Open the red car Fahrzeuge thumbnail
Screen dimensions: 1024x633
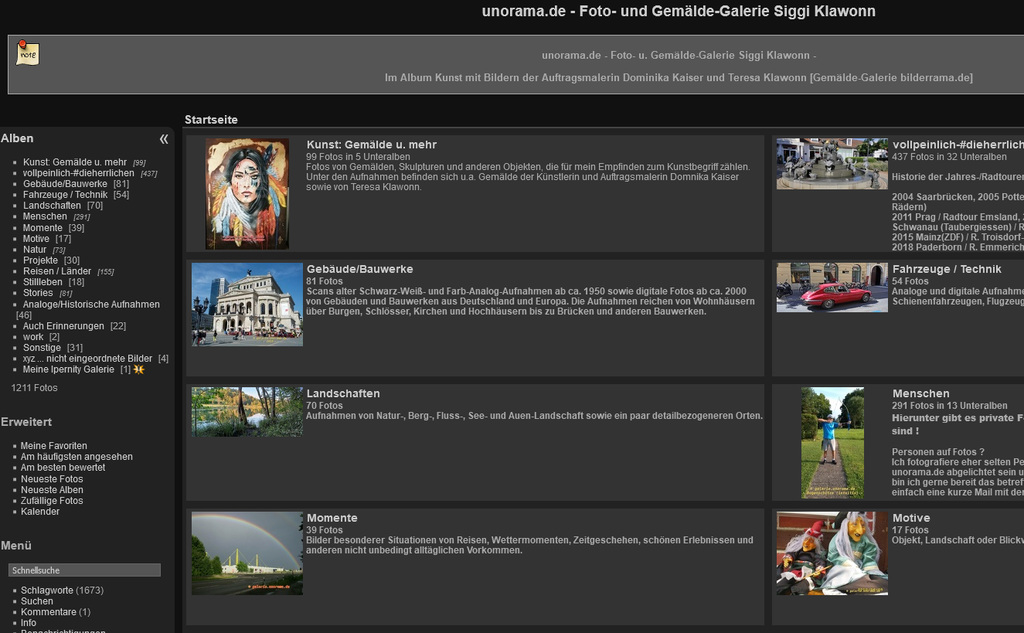point(832,288)
